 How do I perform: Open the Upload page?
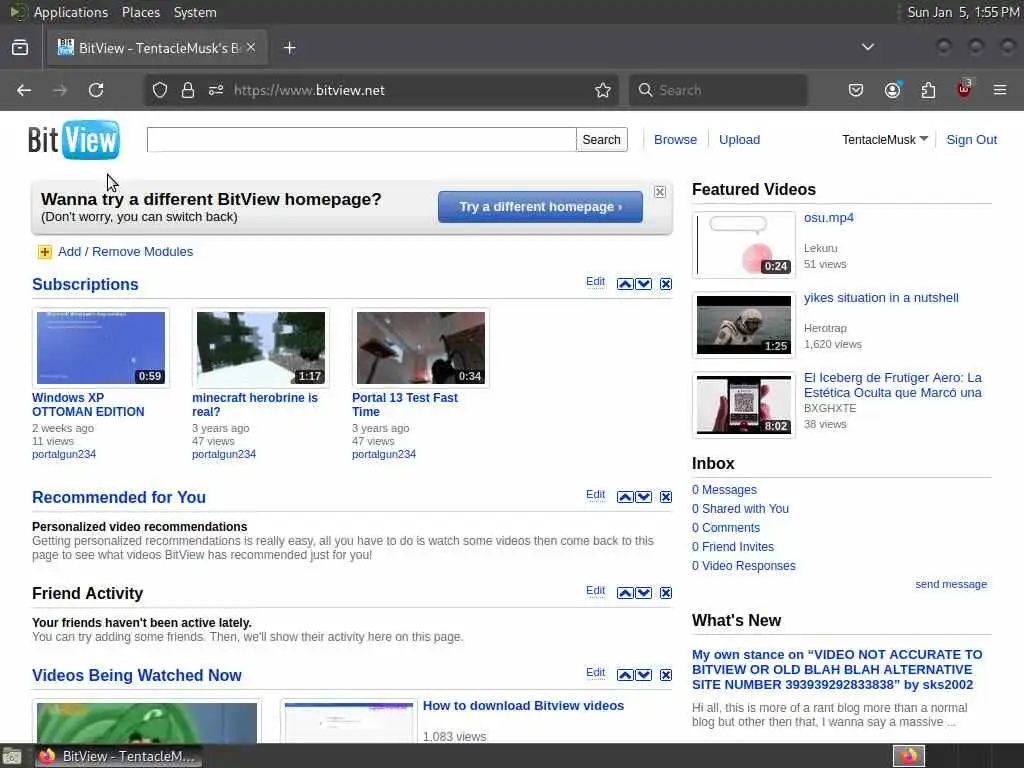coord(739,140)
